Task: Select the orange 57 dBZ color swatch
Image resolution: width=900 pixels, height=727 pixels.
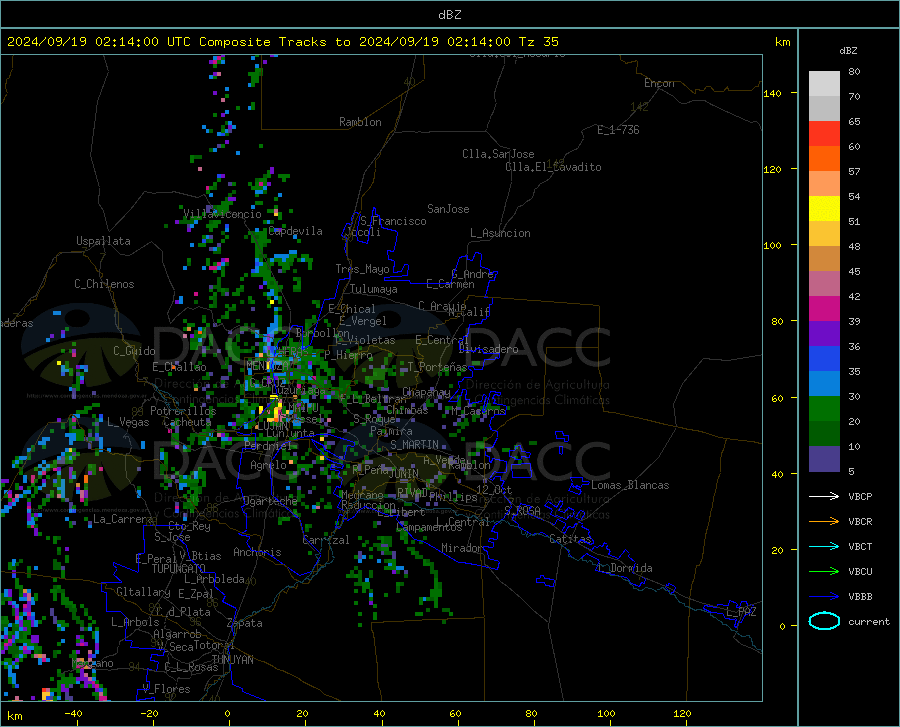Action: point(824,158)
